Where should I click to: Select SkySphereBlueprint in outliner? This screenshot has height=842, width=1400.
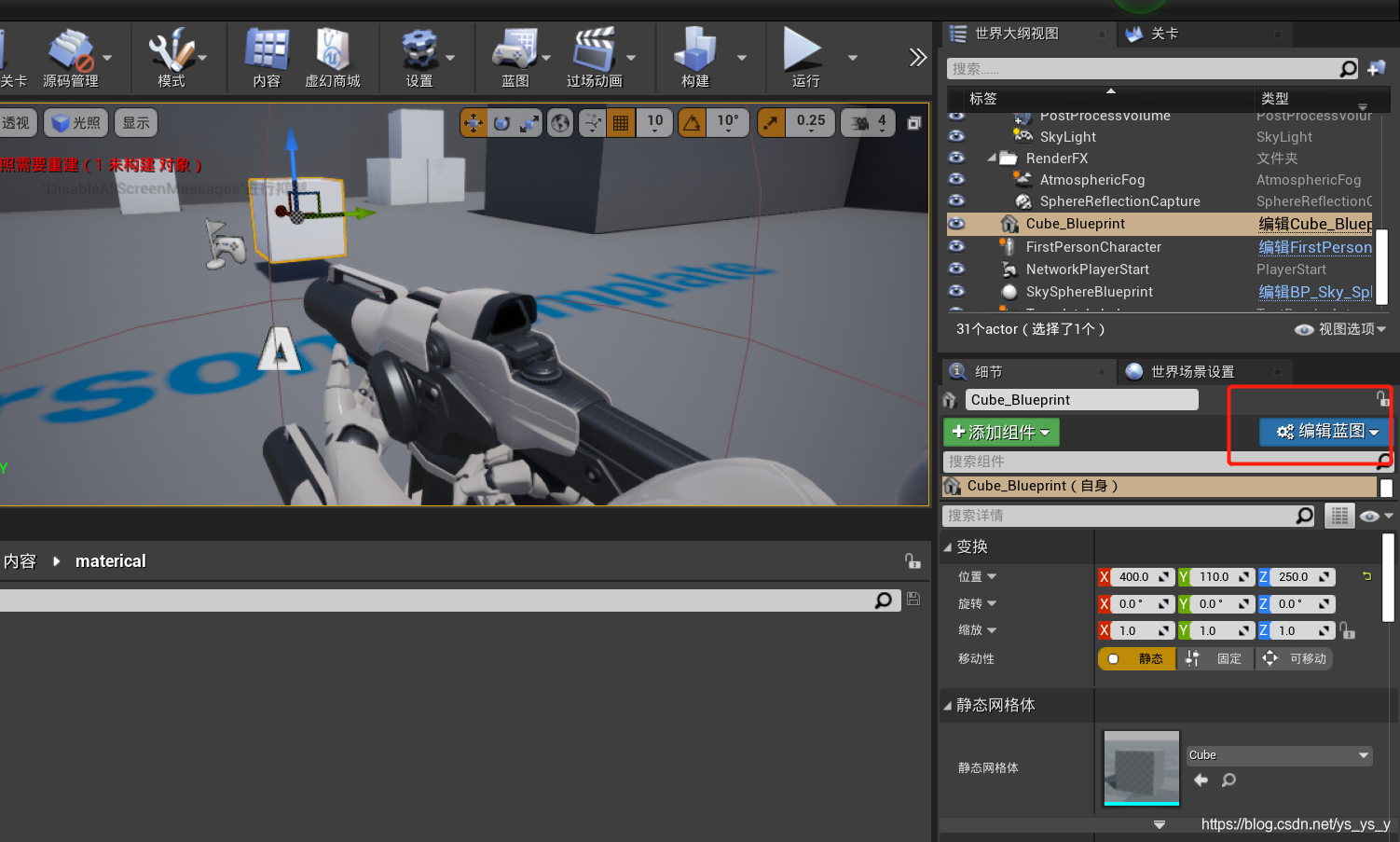coord(1089,292)
